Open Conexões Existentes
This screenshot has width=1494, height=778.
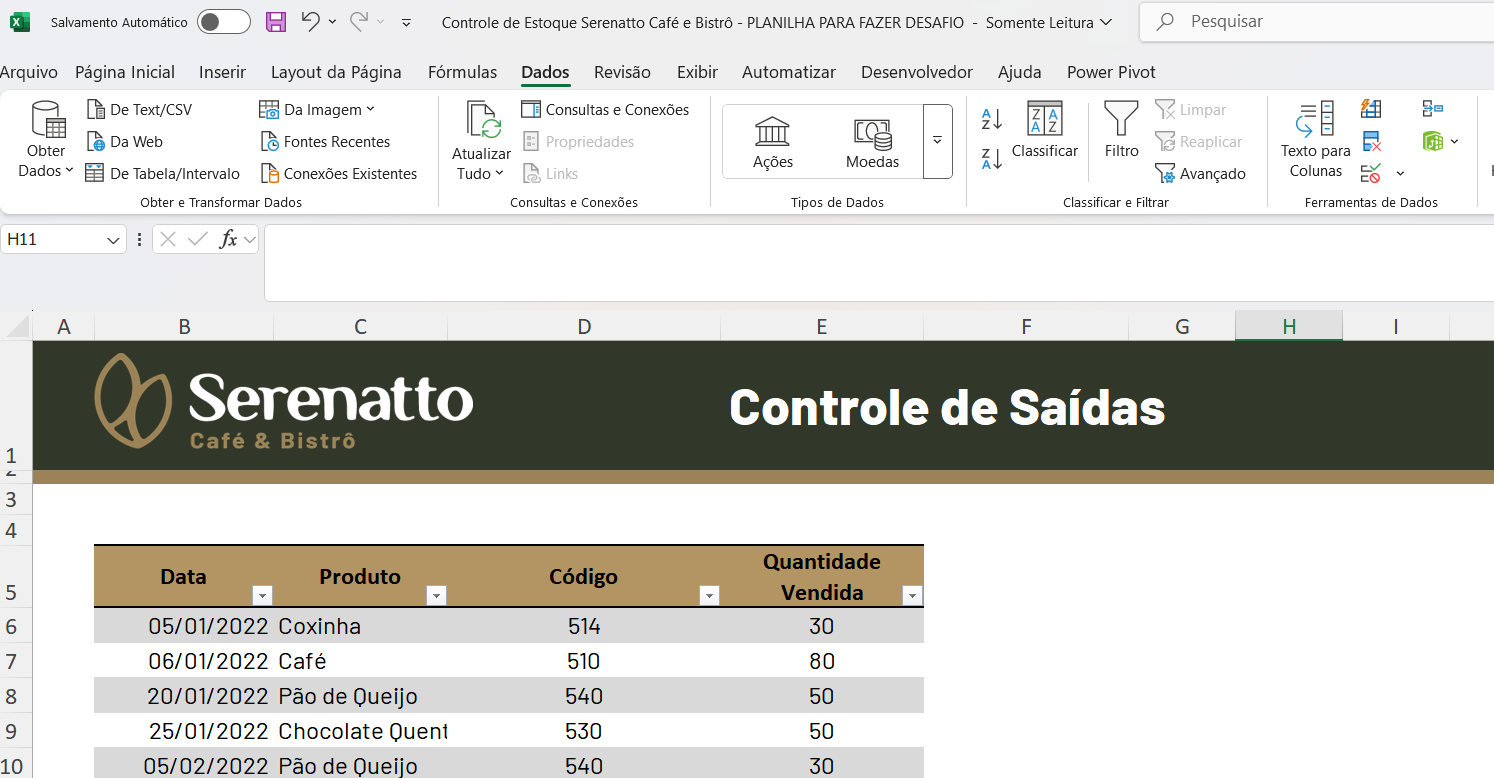click(338, 173)
